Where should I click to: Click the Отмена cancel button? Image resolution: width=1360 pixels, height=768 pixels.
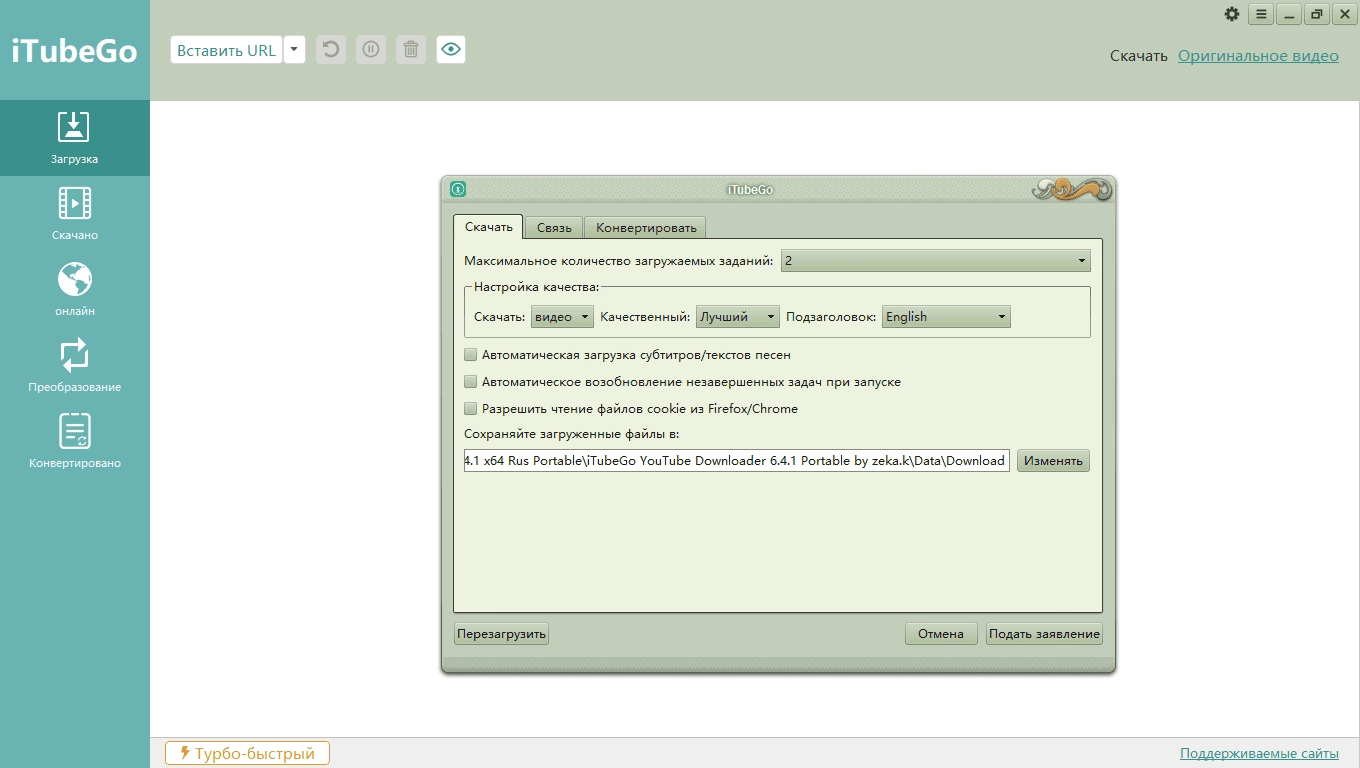[x=941, y=634]
